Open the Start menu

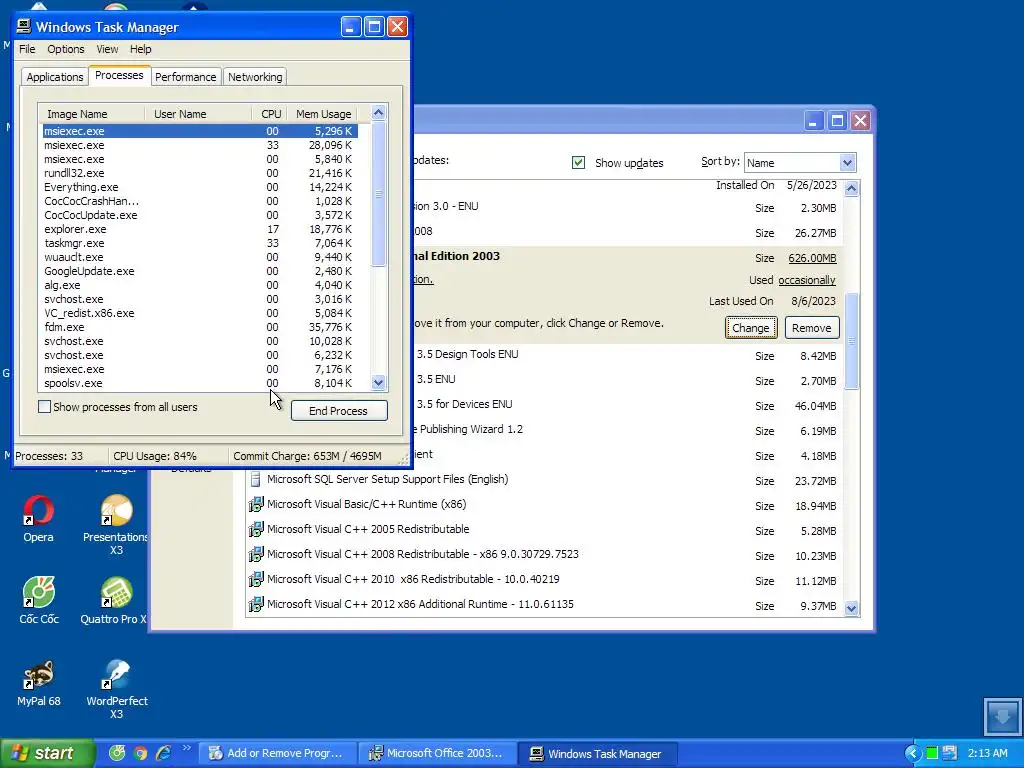(x=48, y=753)
